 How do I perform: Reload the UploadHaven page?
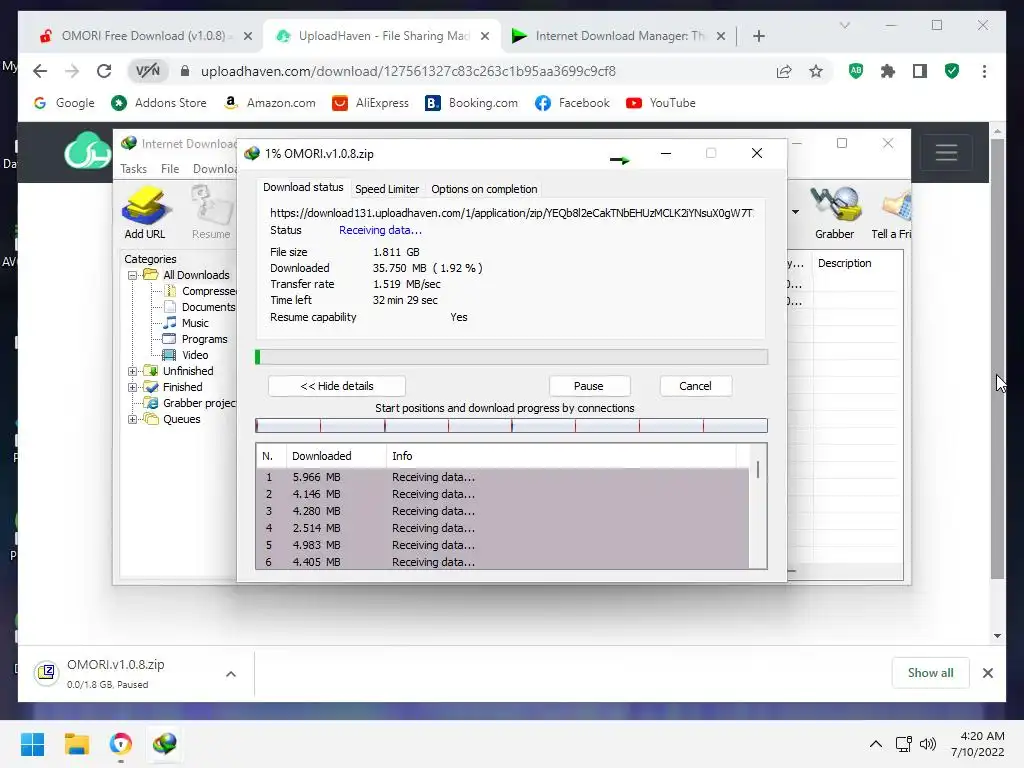[104, 71]
